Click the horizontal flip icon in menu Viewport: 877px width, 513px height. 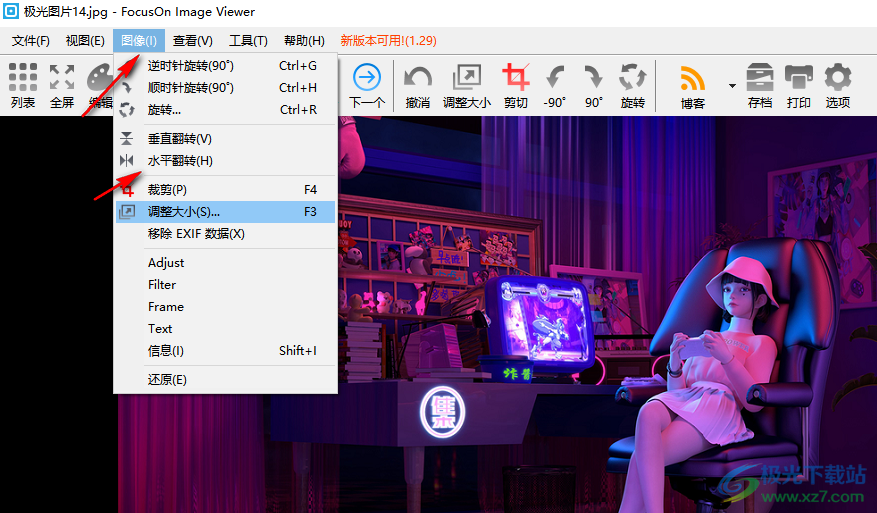[127, 161]
